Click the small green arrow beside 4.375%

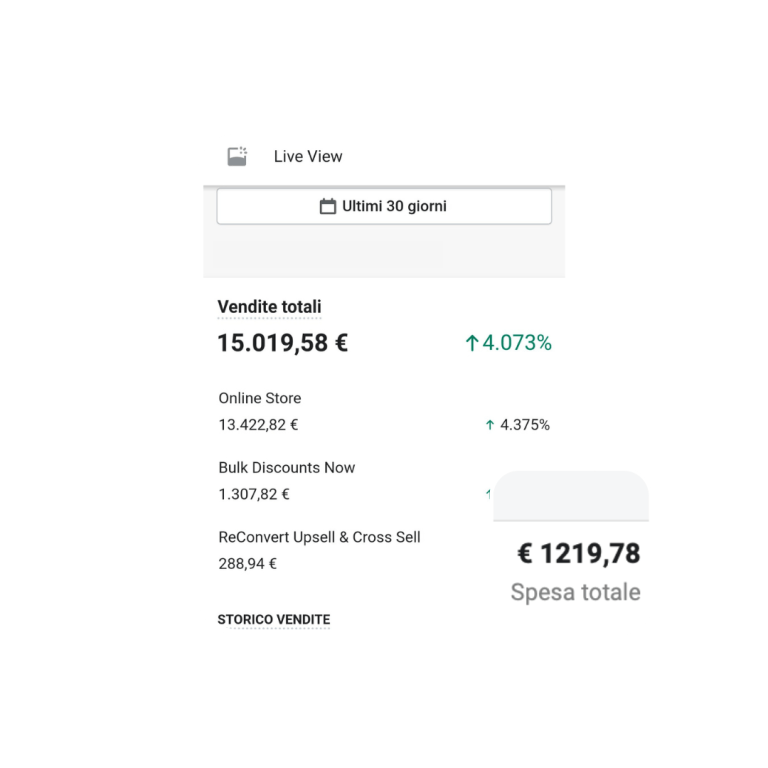tap(490, 425)
